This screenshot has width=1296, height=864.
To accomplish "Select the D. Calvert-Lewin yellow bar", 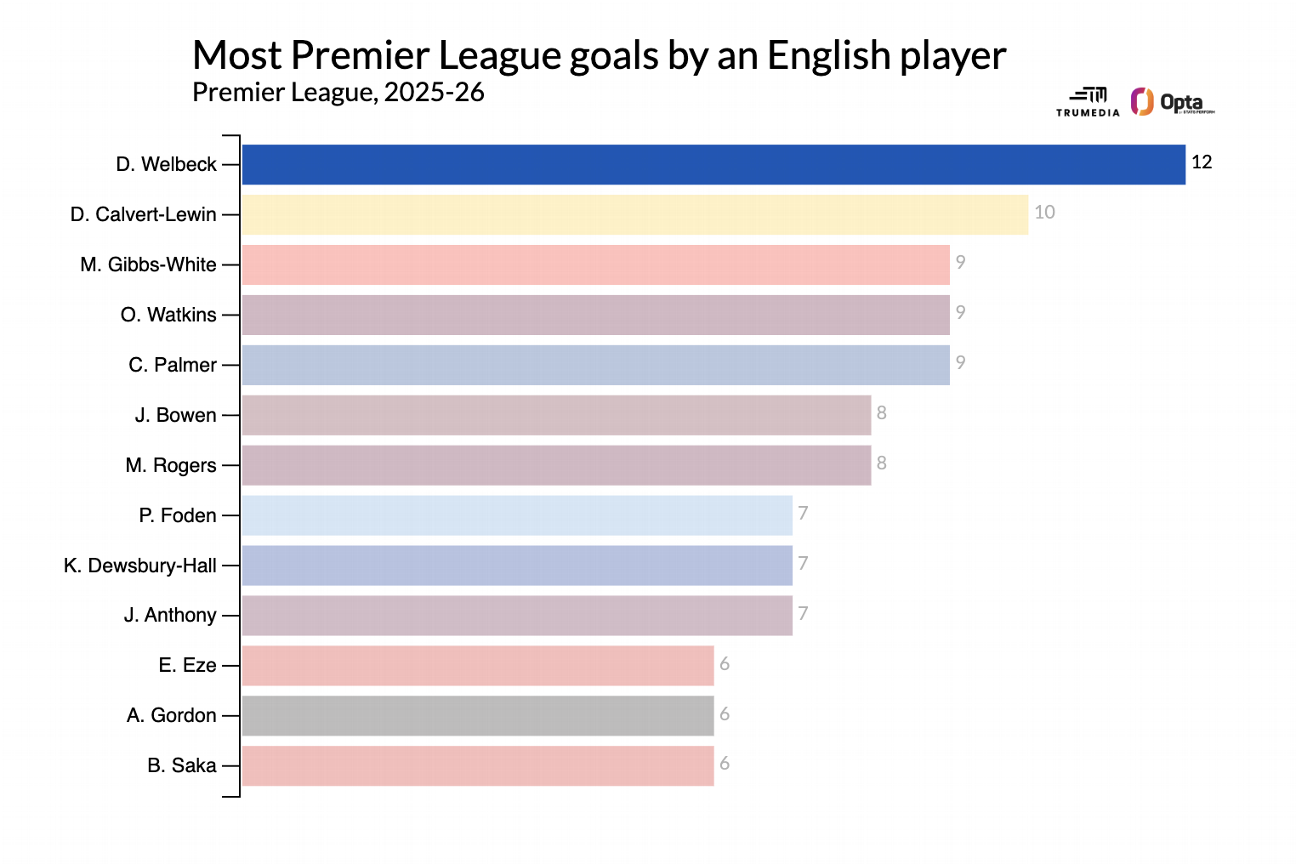I will 635,215.
